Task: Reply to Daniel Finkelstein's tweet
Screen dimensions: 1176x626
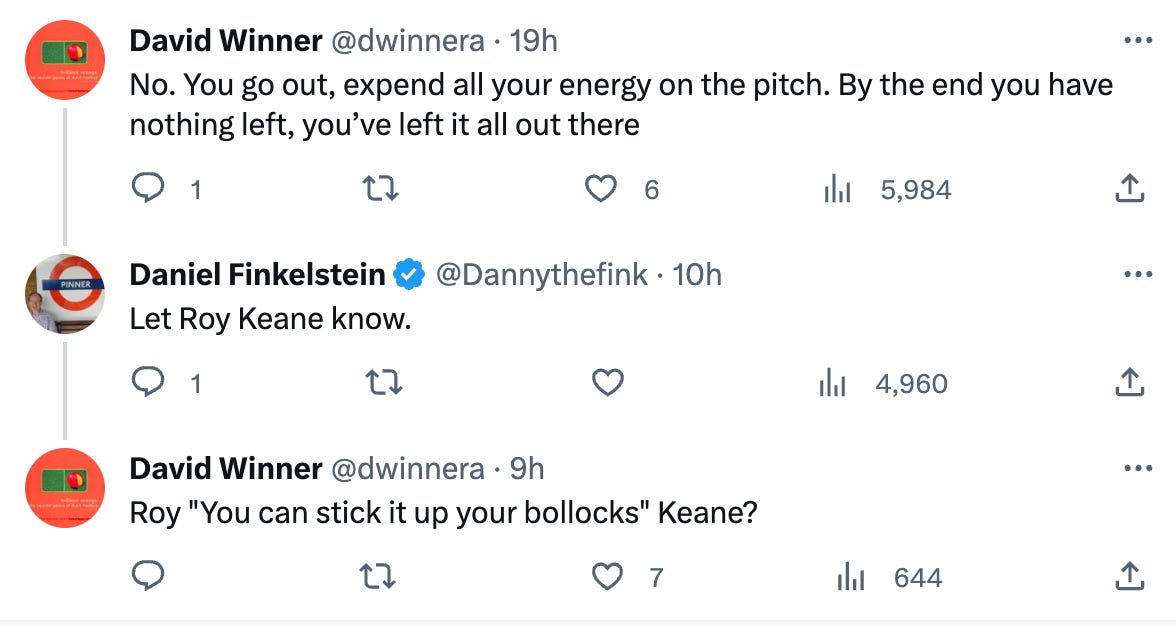Action: point(148,383)
